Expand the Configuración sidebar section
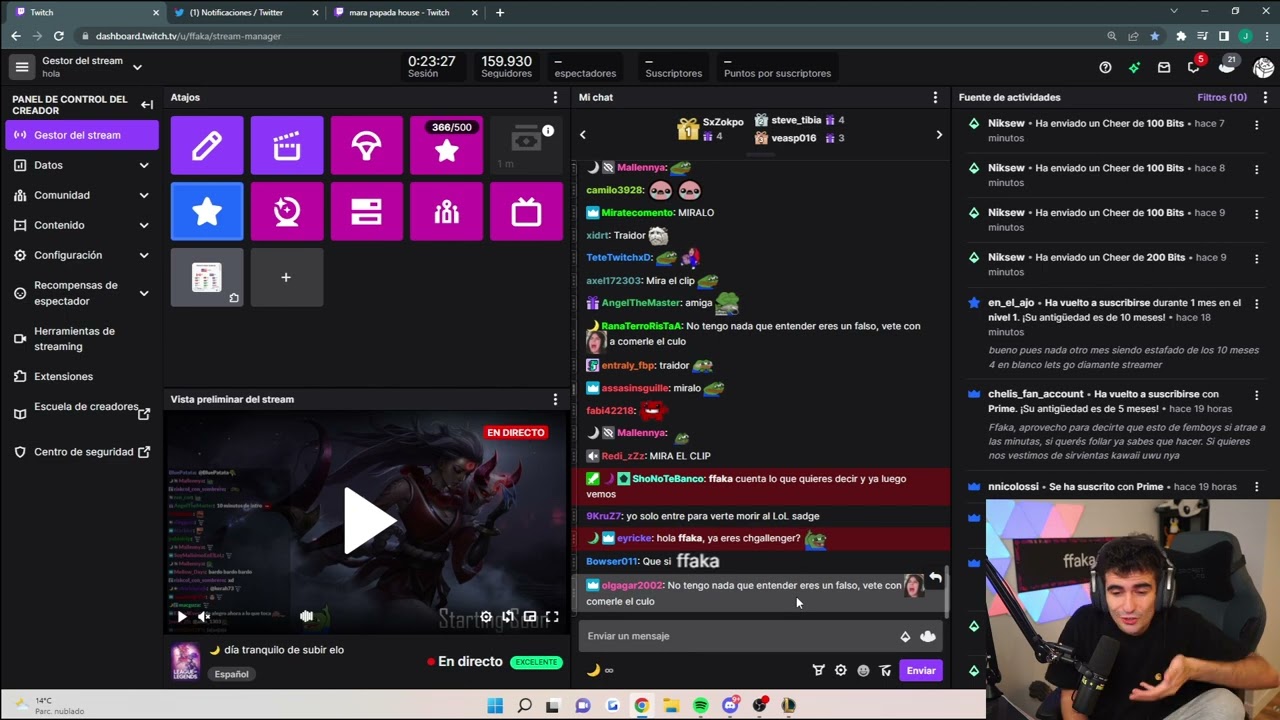1280x720 pixels. coord(144,255)
